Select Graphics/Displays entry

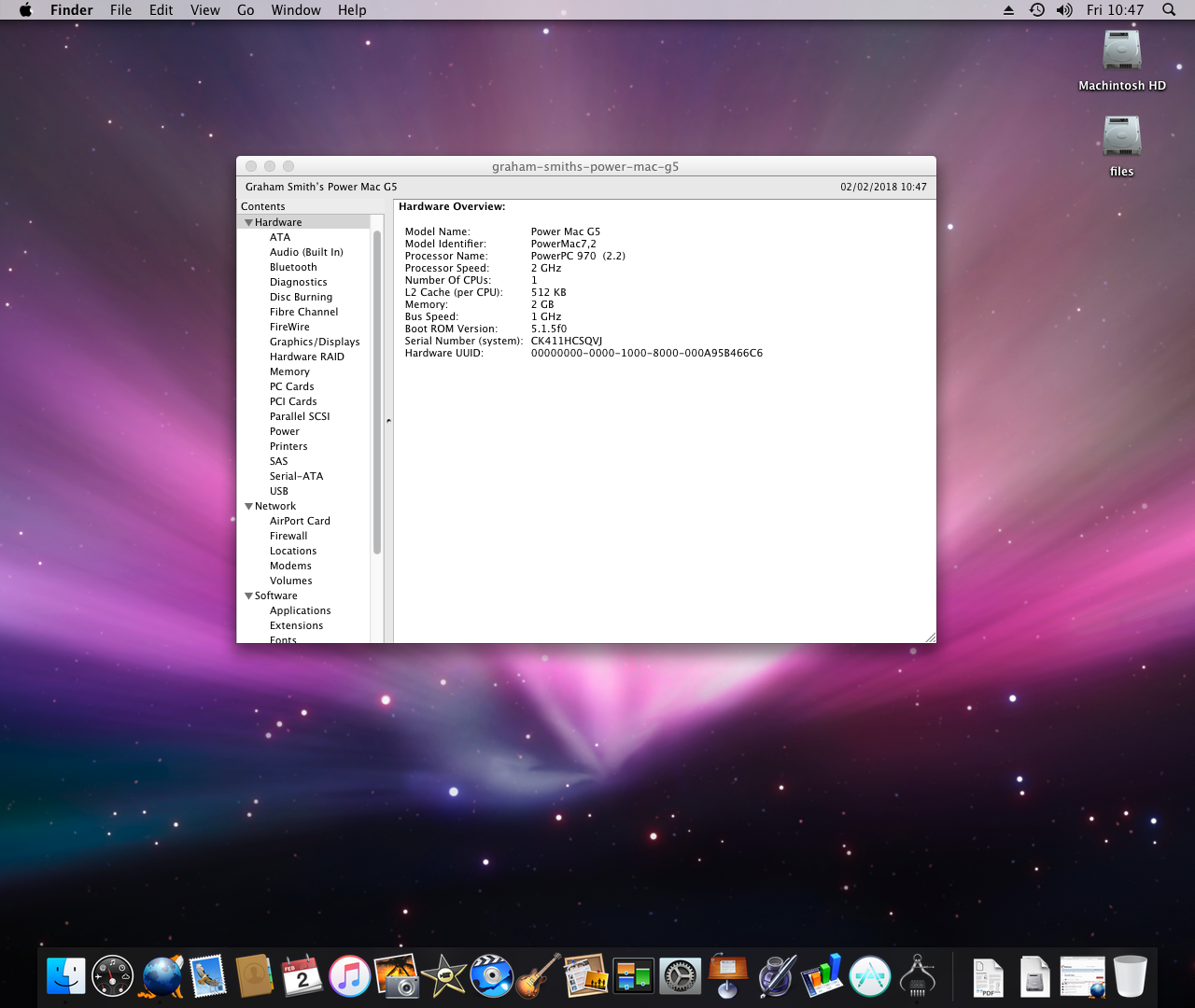click(315, 342)
